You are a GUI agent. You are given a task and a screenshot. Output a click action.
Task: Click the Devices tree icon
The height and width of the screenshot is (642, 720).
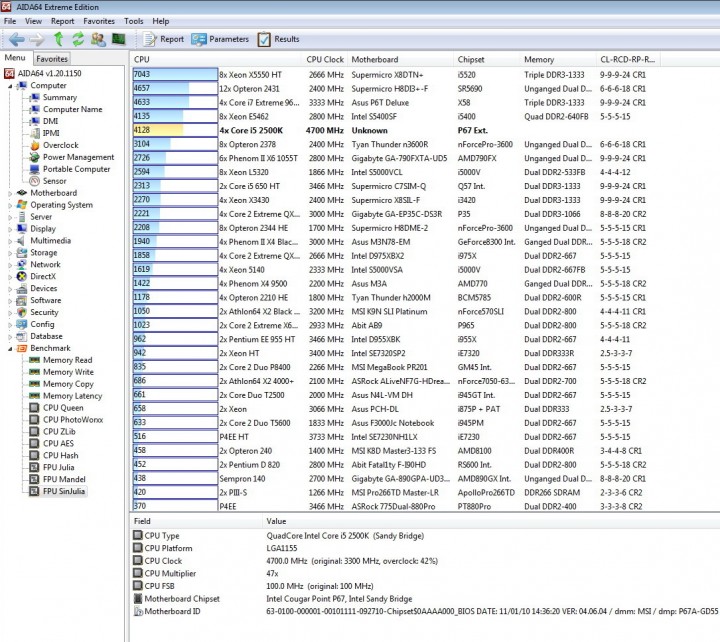pos(22,288)
